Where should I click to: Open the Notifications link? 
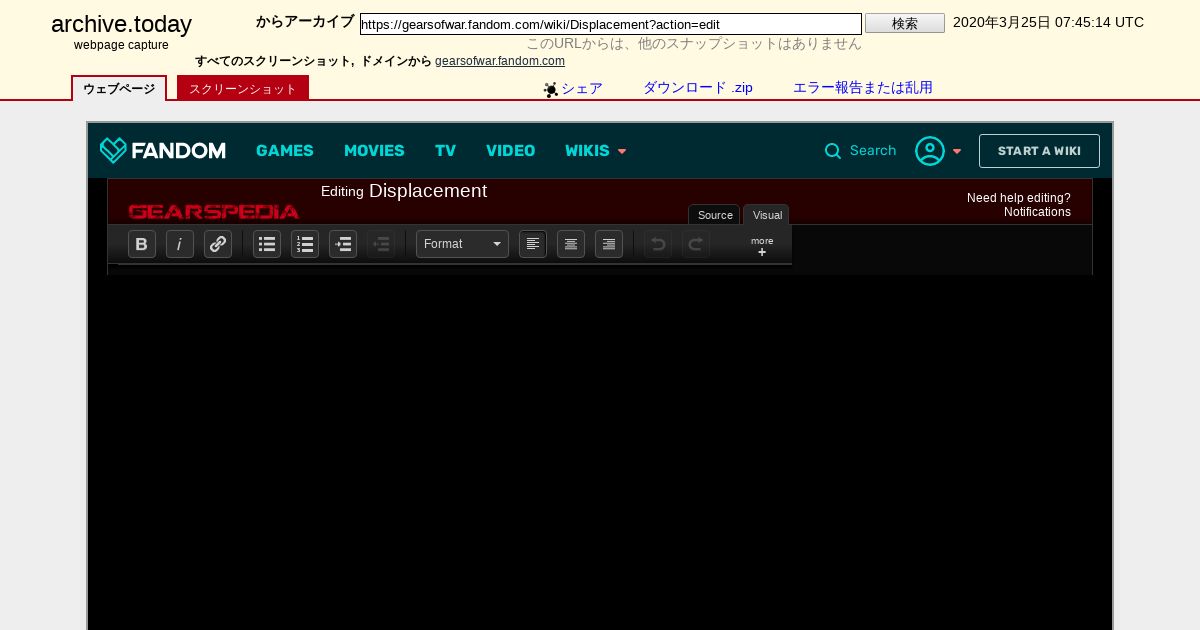(x=1037, y=212)
